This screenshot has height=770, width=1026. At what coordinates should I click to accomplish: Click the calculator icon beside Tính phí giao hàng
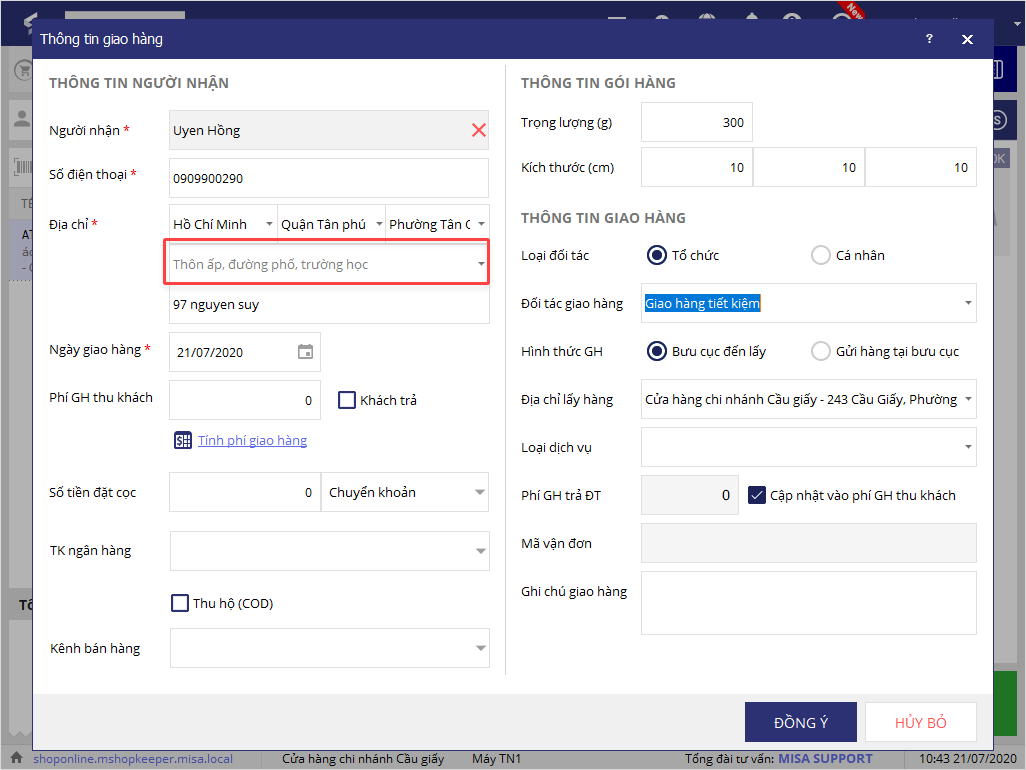182,440
